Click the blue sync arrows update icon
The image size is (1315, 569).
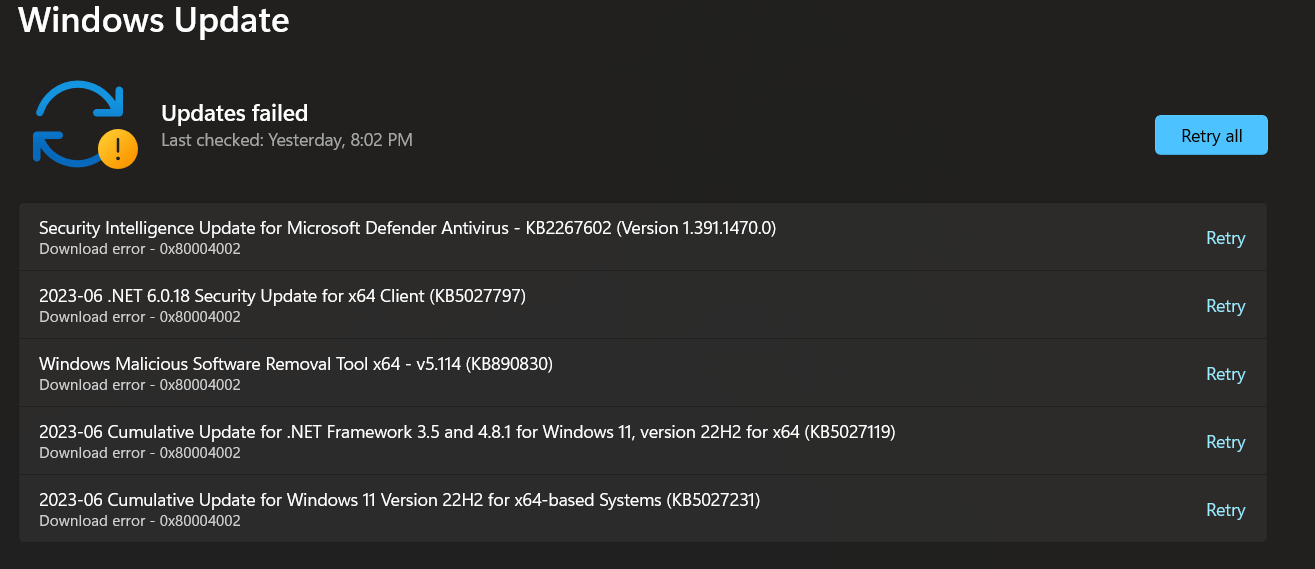pyautogui.click(x=72, y=120)
